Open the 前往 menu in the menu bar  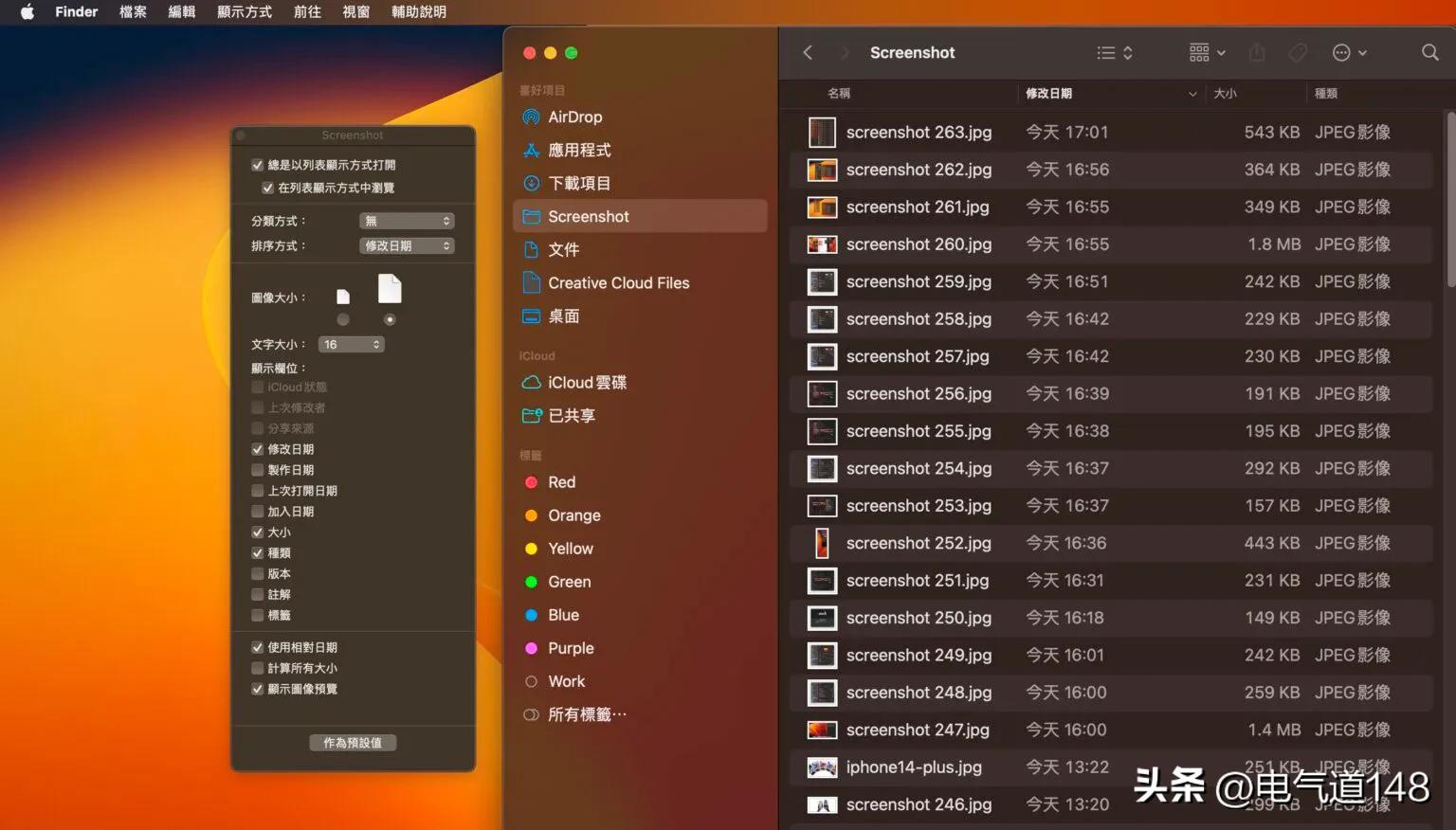coord(306,11)
